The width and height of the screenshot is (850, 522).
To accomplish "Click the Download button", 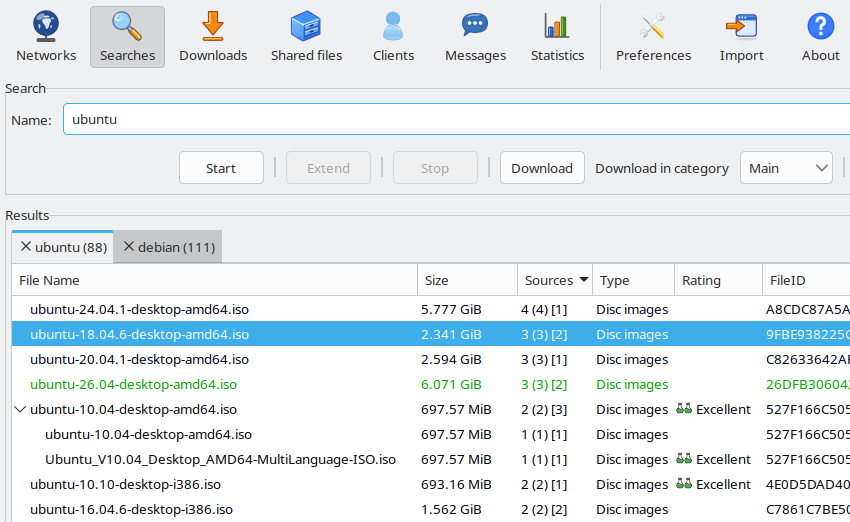I will click(x=542, y=168).
